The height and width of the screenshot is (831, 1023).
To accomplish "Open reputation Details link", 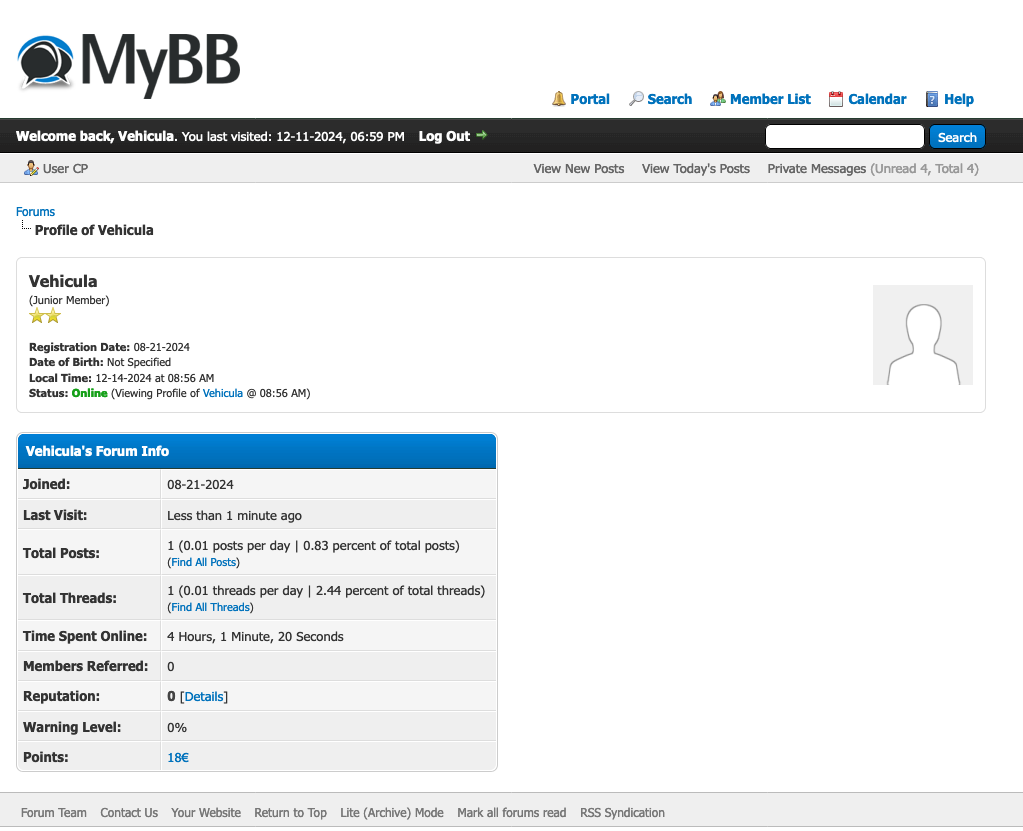I will 204,697.
